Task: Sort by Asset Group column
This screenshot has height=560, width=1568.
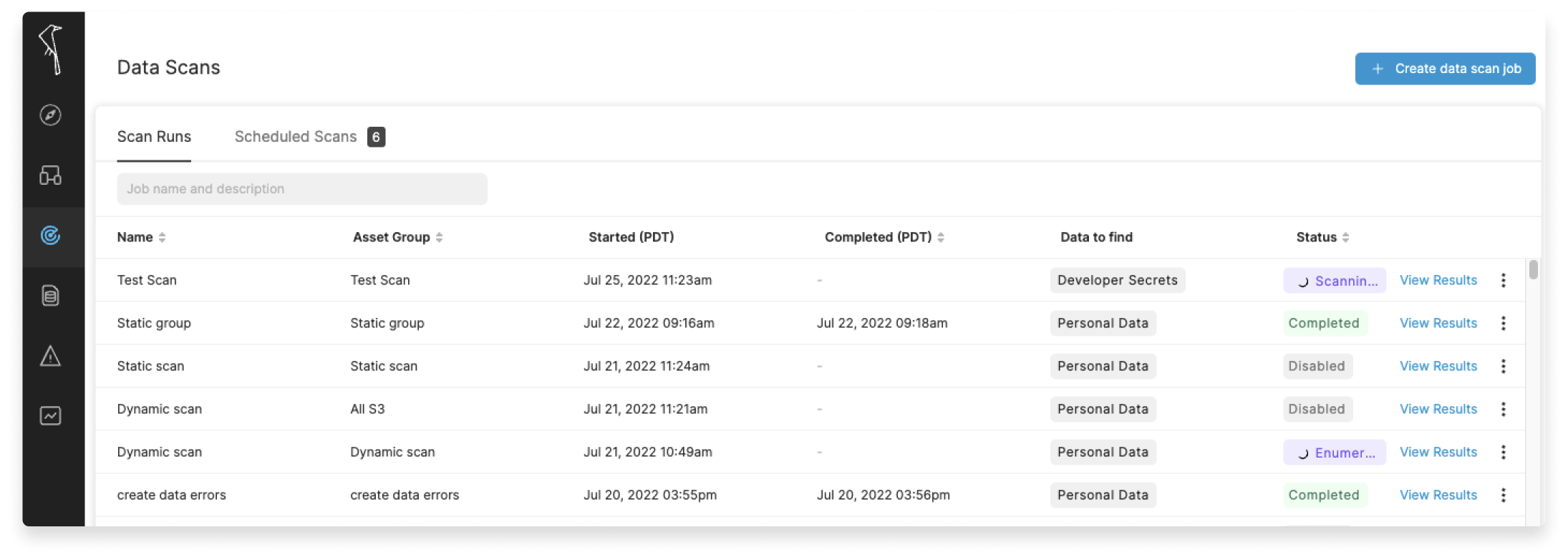Action: tap(439, 237)
